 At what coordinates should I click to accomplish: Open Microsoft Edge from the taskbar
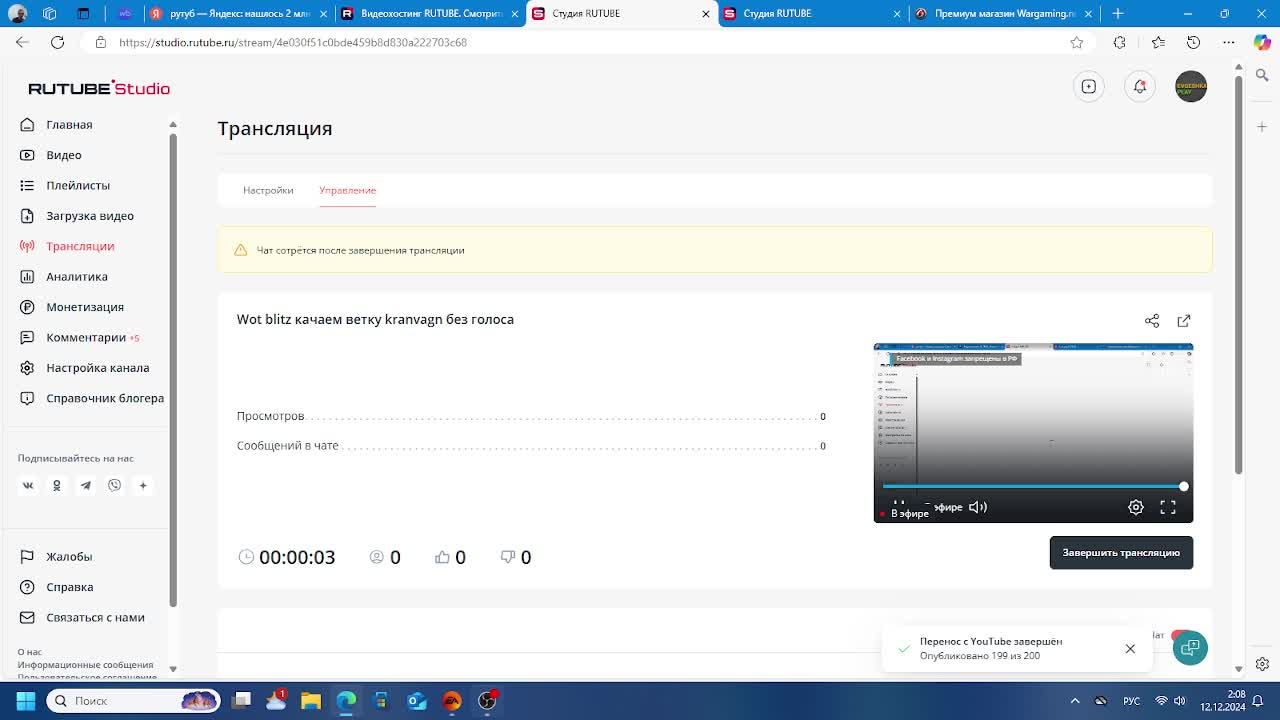pyautogui.click(x=346, y=701)
